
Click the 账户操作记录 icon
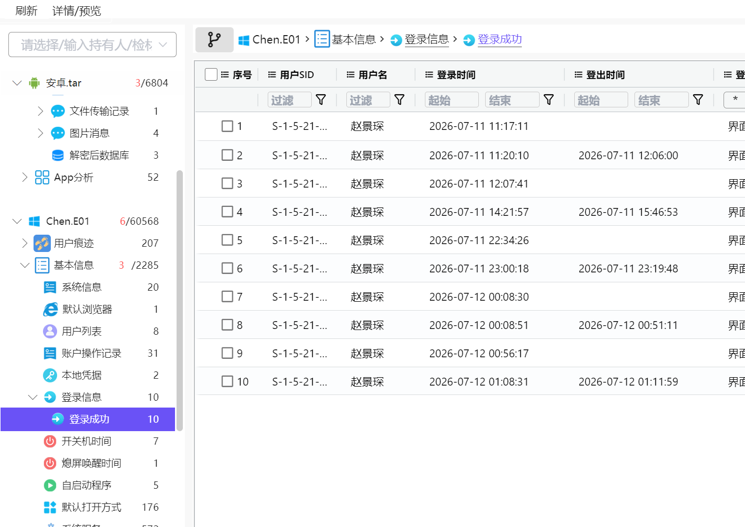(50, 353)
